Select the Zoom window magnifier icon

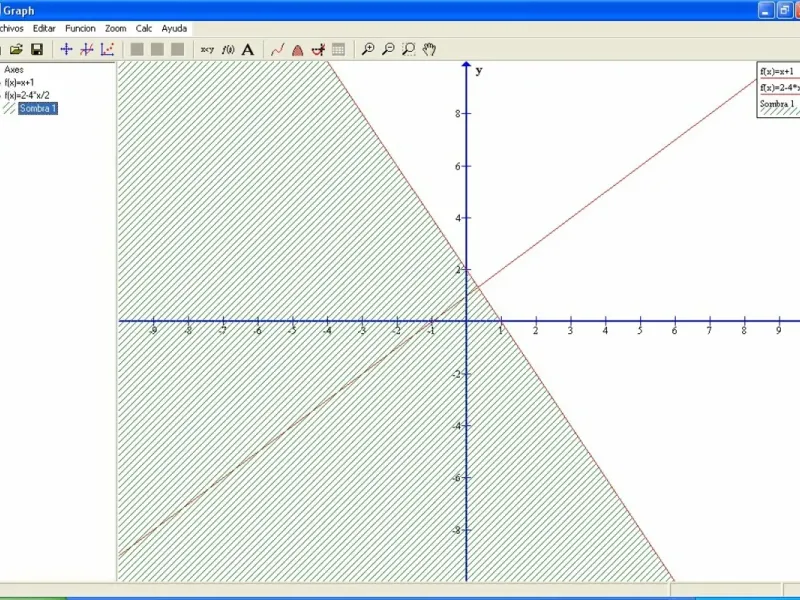[409, 49]
